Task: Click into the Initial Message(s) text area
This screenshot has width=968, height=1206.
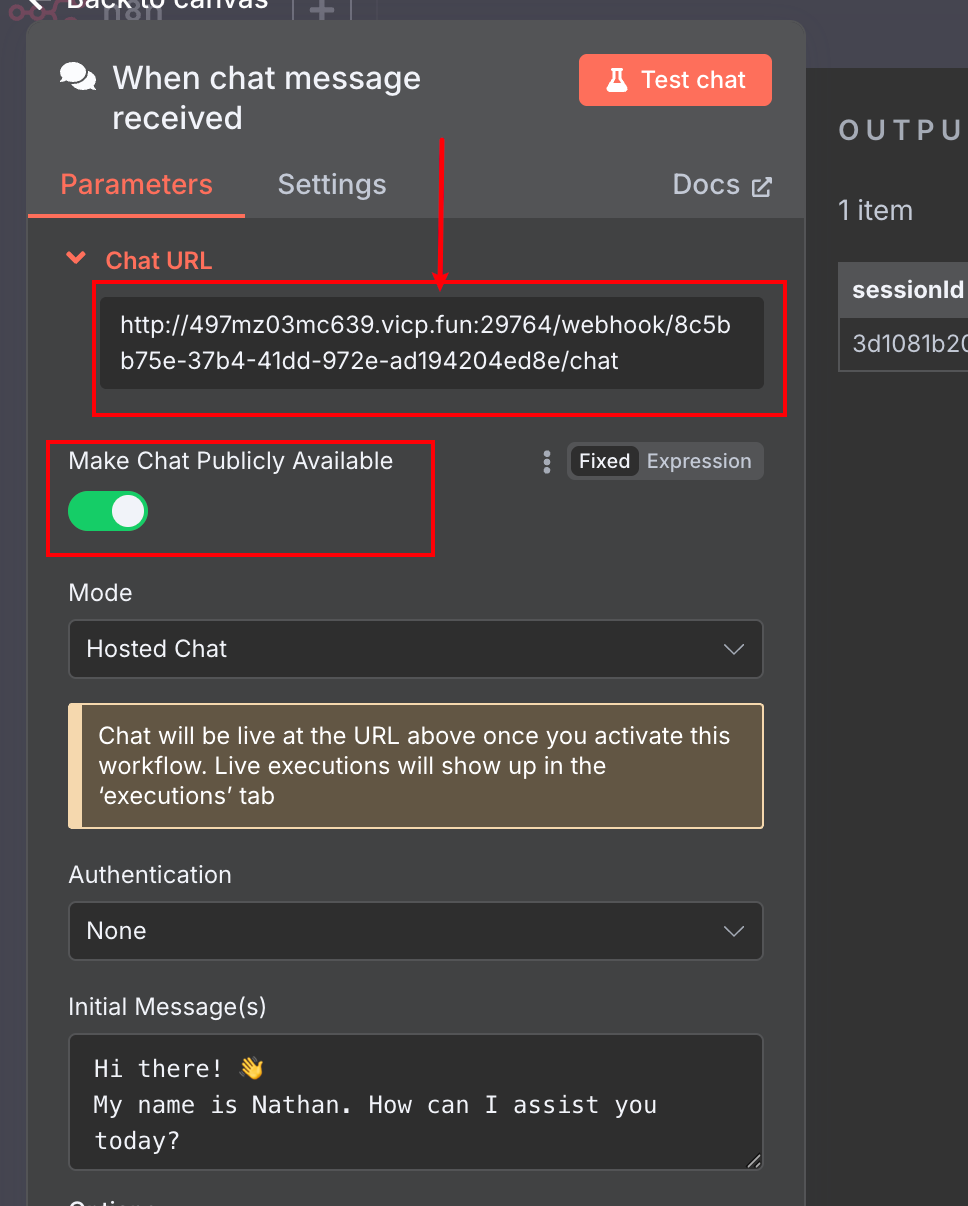Action: pos(415,1102)
